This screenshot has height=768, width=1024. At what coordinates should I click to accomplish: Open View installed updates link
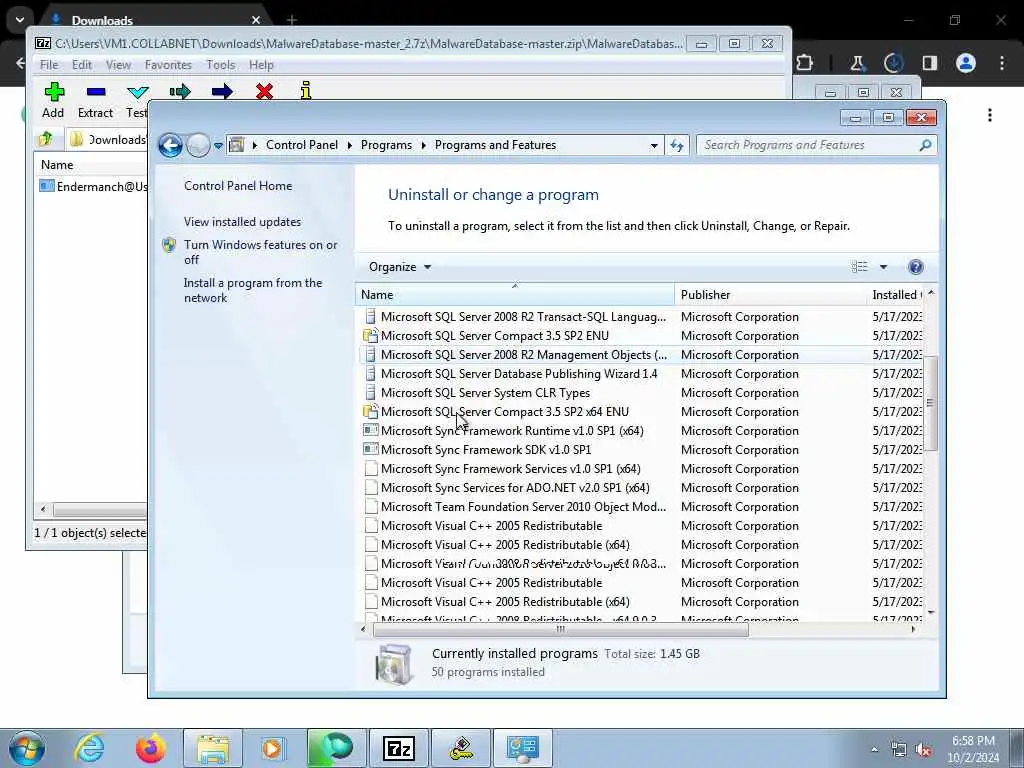242,221
